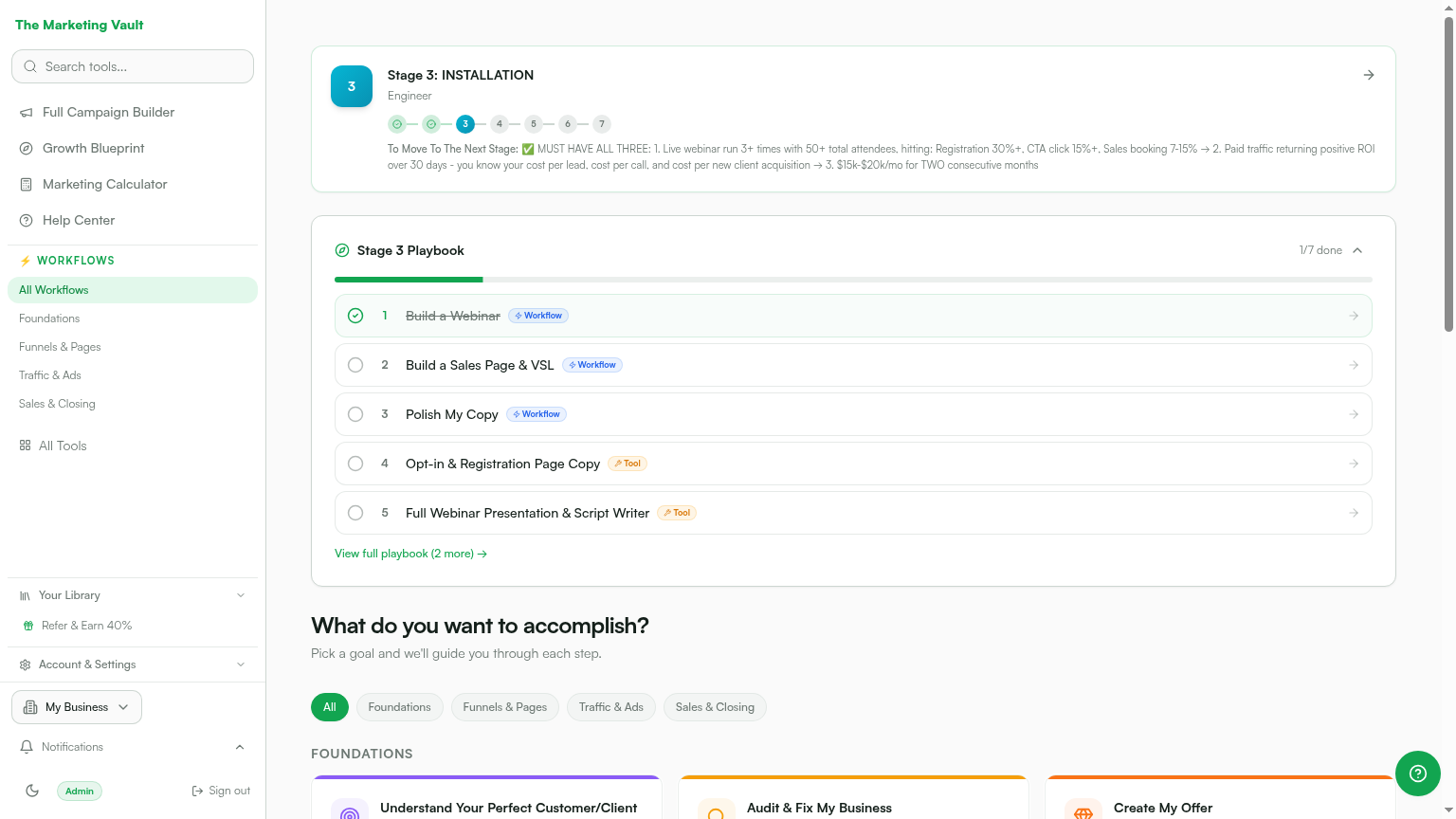Toggle dark mode moon icon

coord(32,791)
